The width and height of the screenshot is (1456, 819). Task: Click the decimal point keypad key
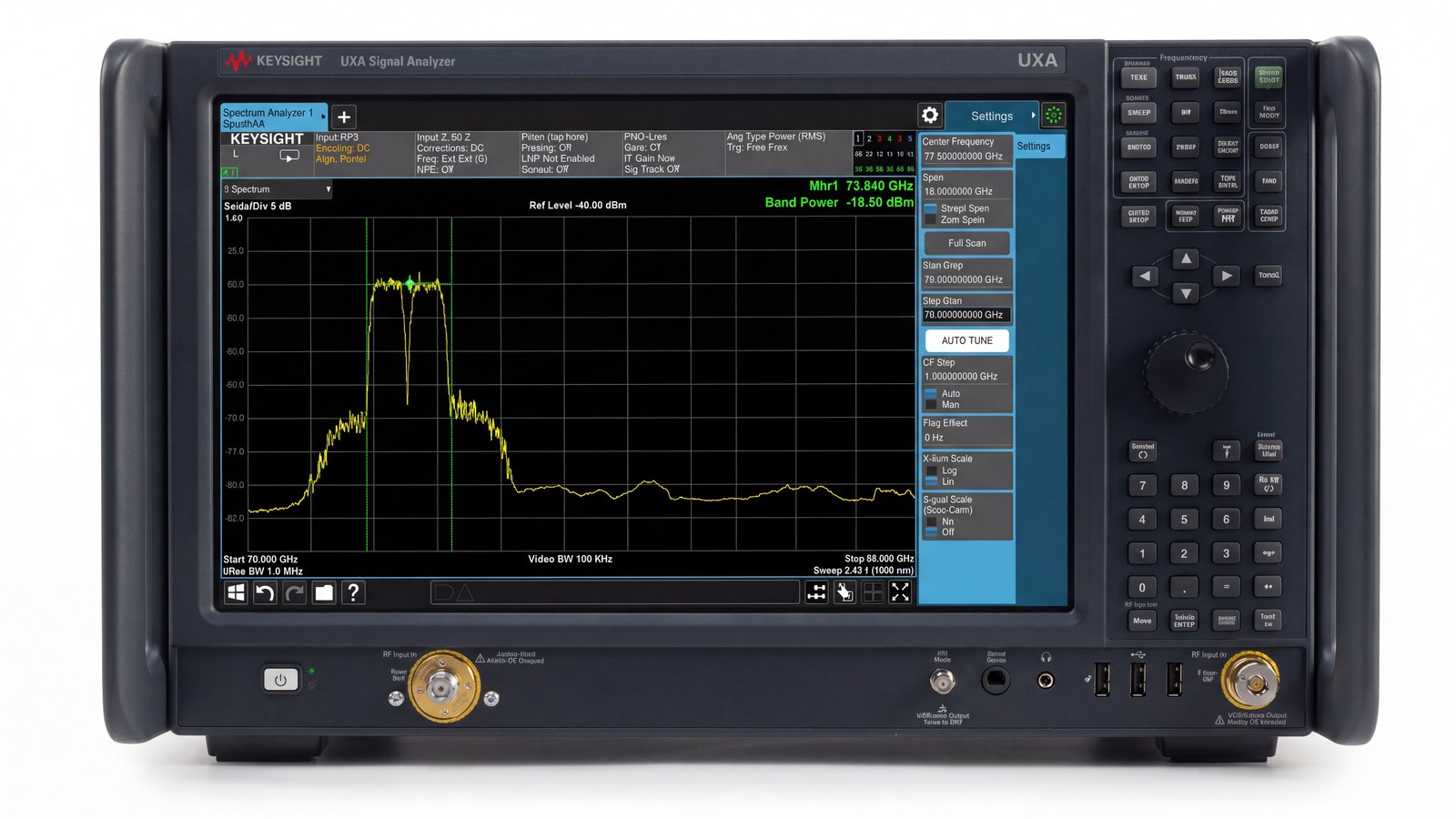pyautogui.click(x=1184, y=587)
